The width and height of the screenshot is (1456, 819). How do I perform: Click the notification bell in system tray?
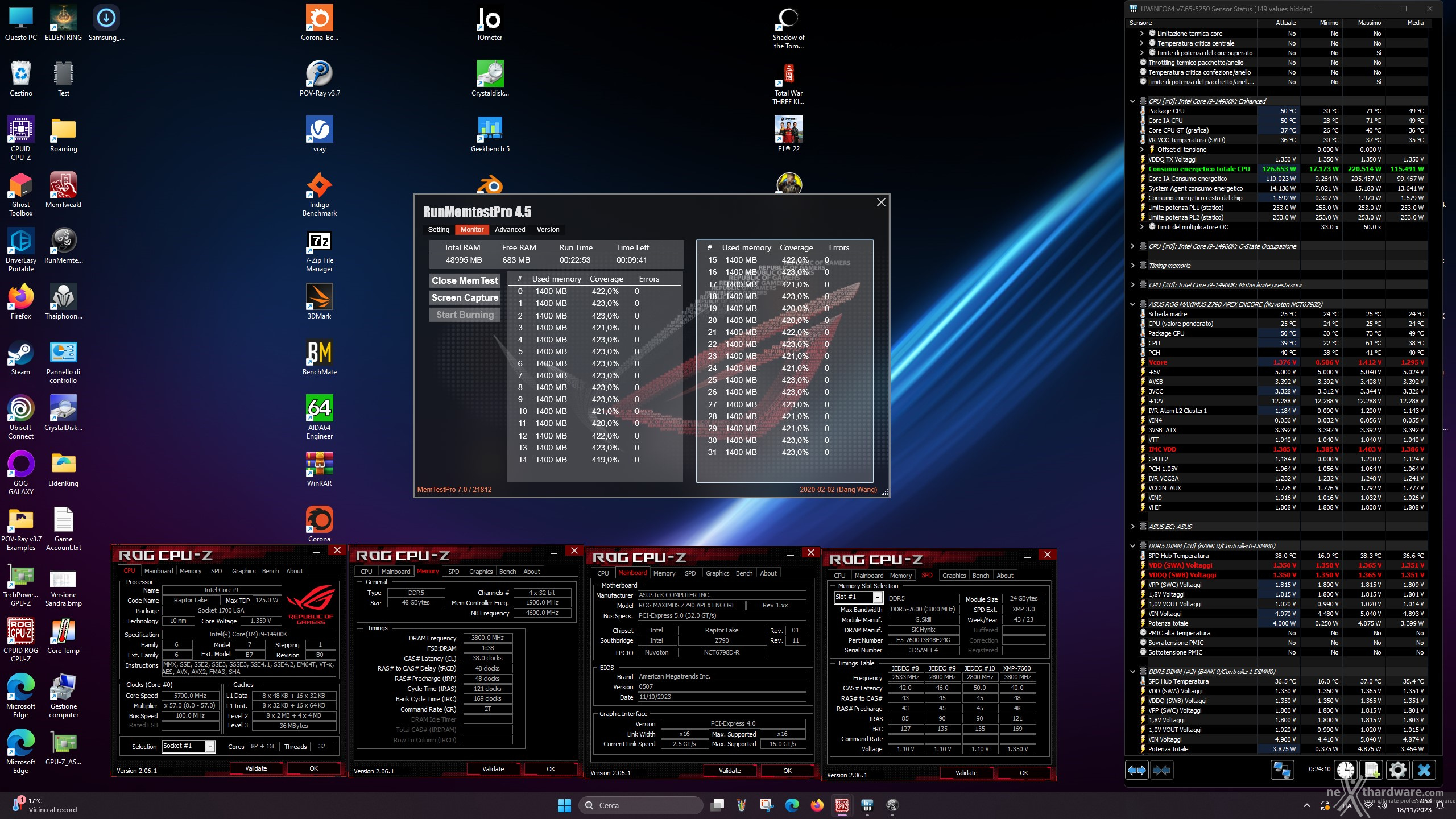click(1441, 805)
